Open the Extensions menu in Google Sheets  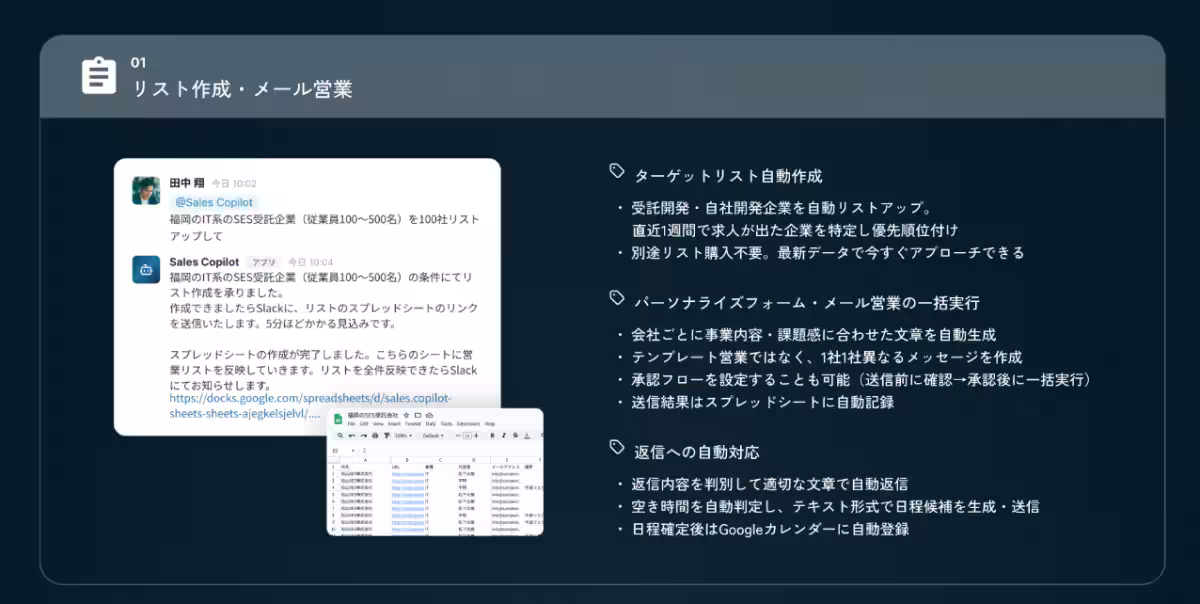point(468,424)
